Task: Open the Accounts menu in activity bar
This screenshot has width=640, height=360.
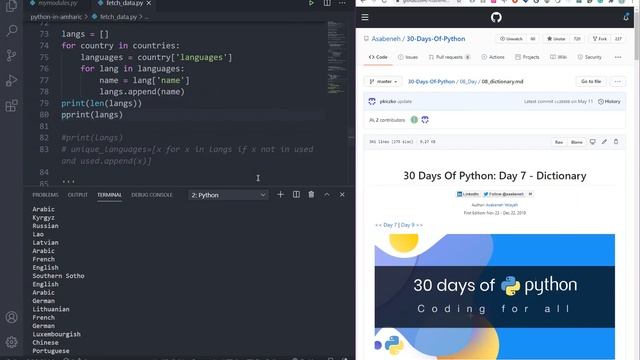Action: click(11, 317)
